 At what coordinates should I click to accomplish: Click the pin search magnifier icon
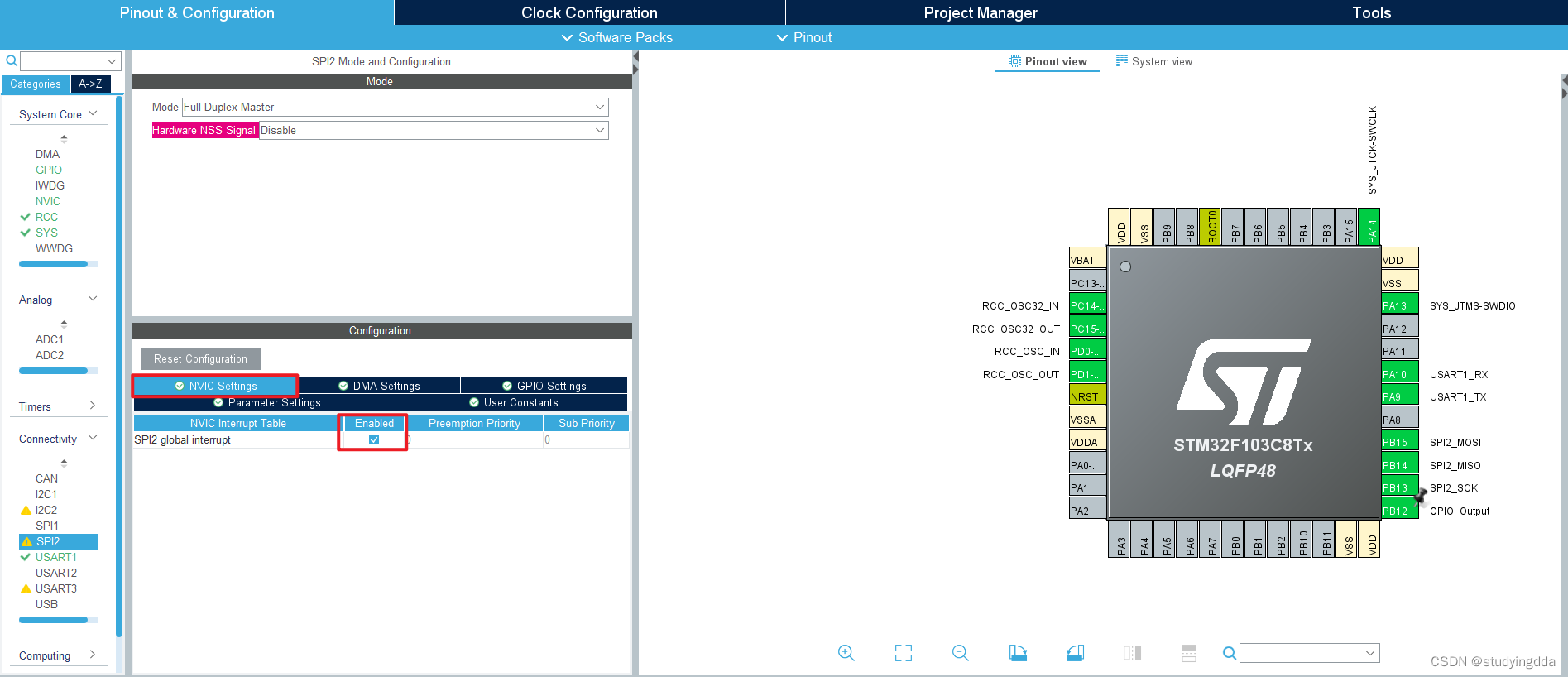(1230, 653)
